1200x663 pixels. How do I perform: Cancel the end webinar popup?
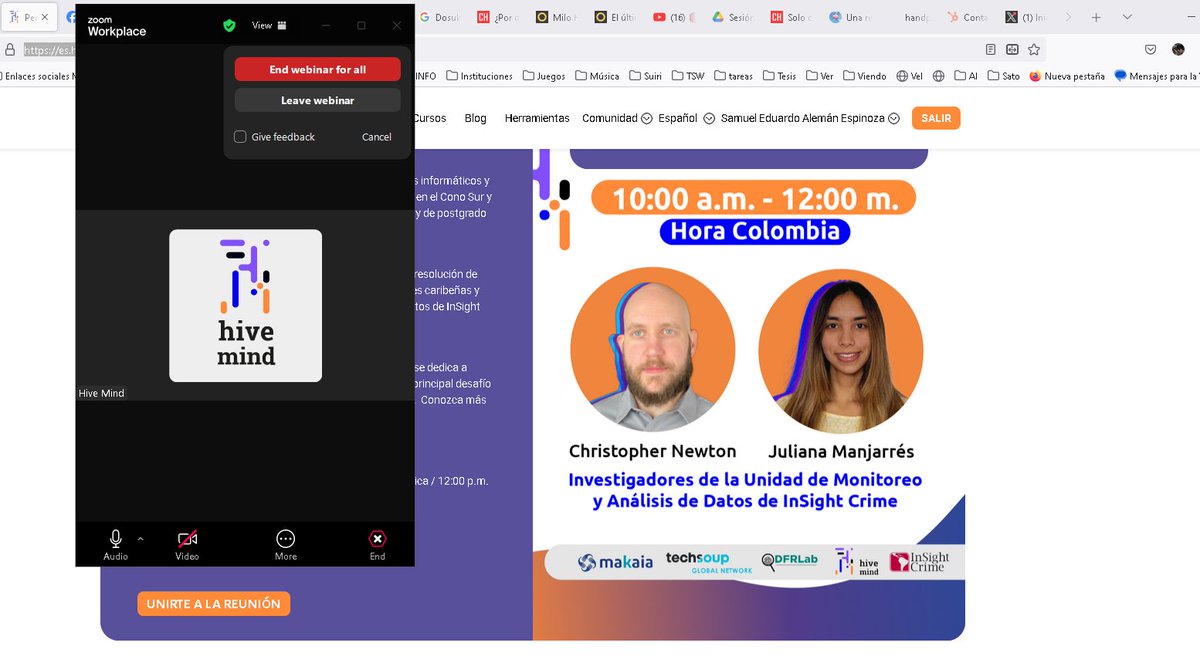point(376,137)
